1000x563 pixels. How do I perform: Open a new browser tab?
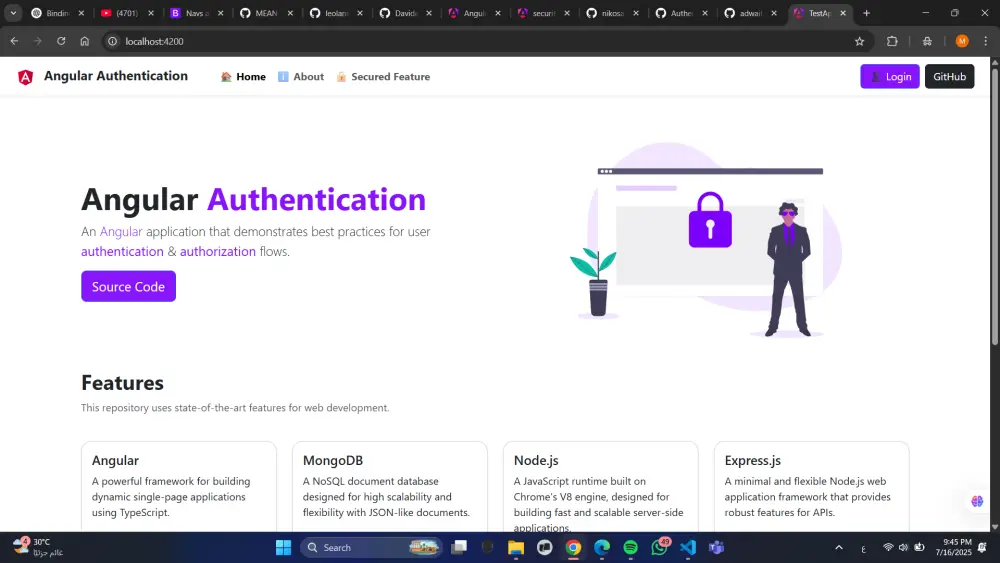[867, 13]
